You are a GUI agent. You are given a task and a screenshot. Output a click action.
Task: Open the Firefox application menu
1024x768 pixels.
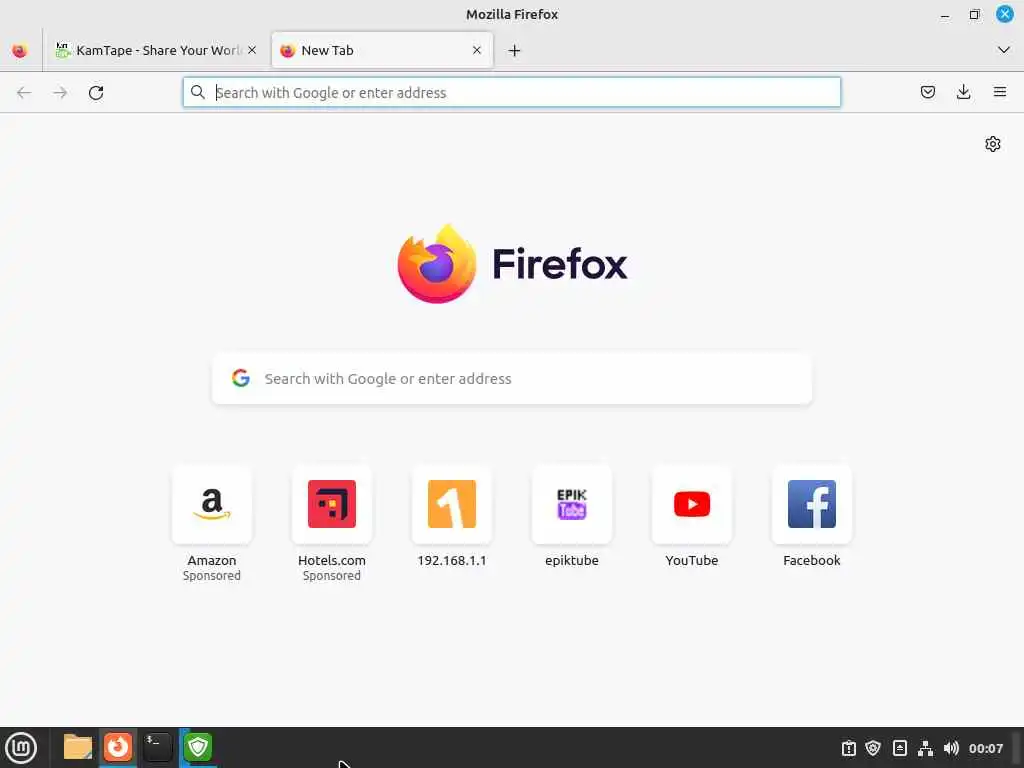coord(1000,92)
